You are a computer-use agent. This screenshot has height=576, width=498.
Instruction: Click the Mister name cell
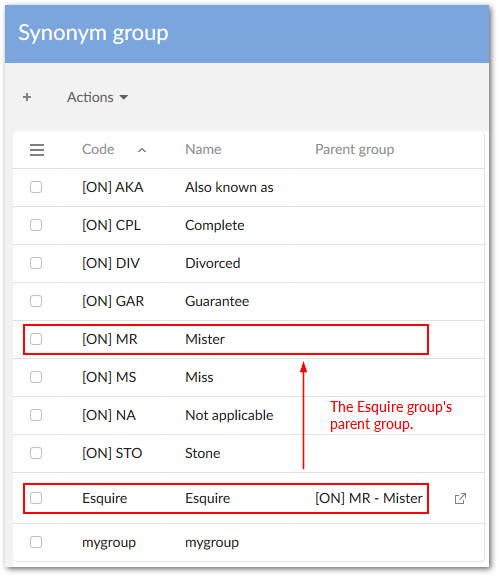(205, 339)
